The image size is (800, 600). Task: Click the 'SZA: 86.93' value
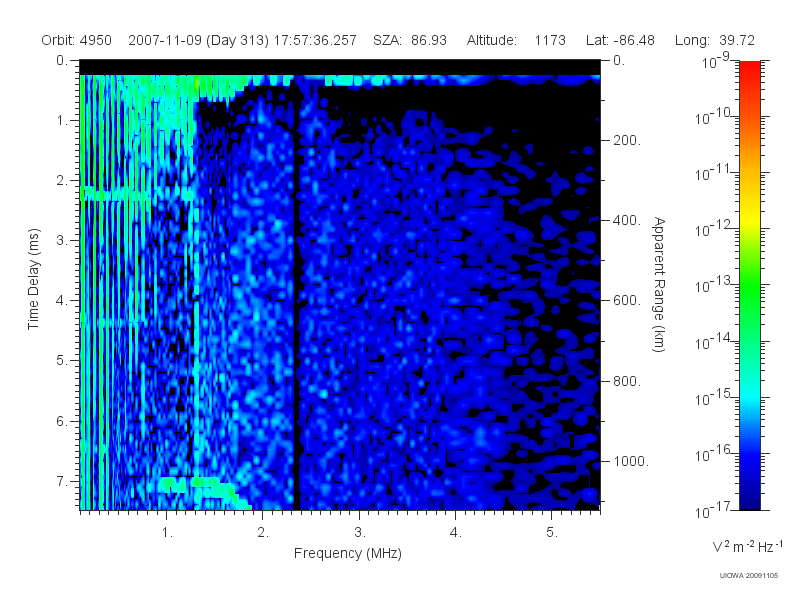(x=410, y=40)
